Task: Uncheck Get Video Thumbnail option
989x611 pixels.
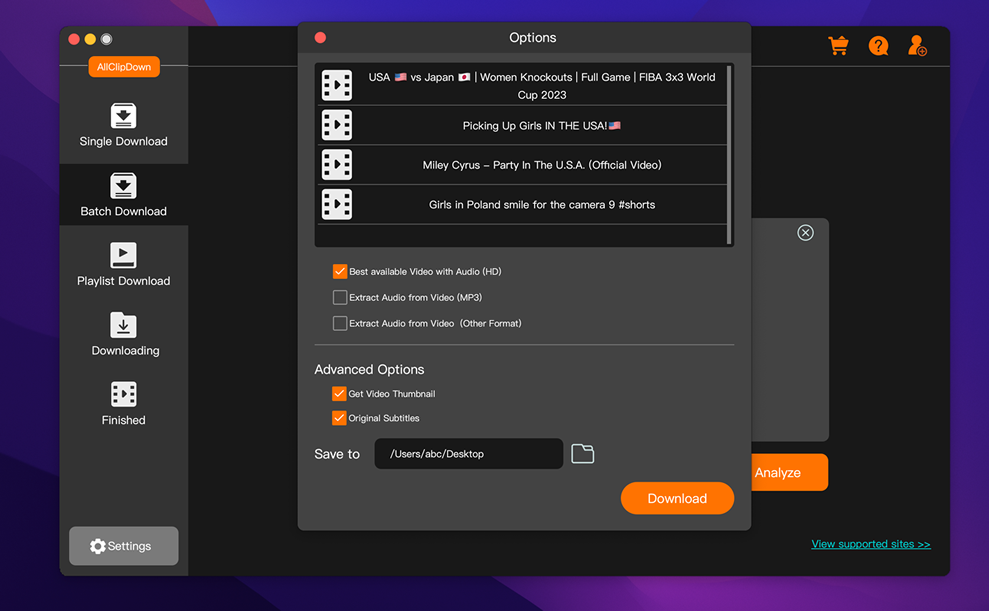Action: (339, 393)
